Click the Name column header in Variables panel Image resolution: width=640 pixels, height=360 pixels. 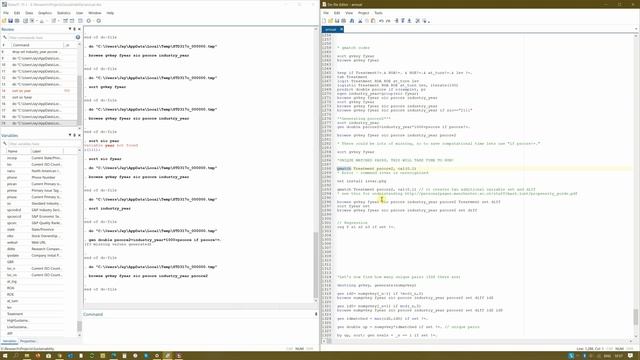tap(18, 151)
